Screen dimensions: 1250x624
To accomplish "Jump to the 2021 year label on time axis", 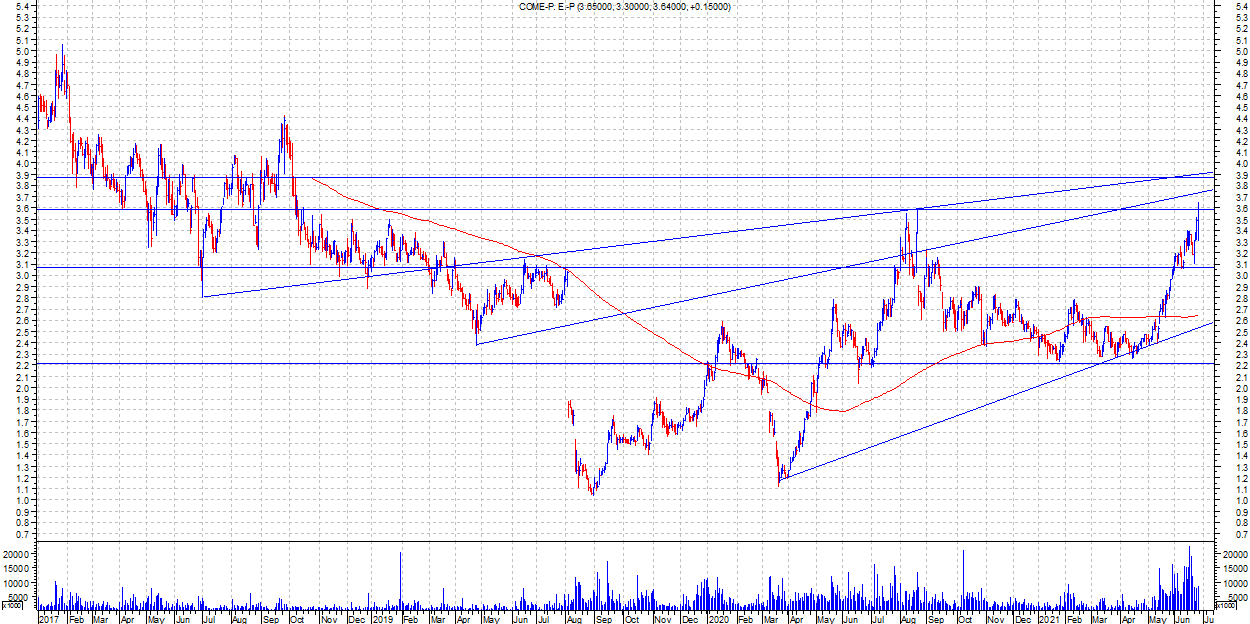I will [x=1047, y=620].
